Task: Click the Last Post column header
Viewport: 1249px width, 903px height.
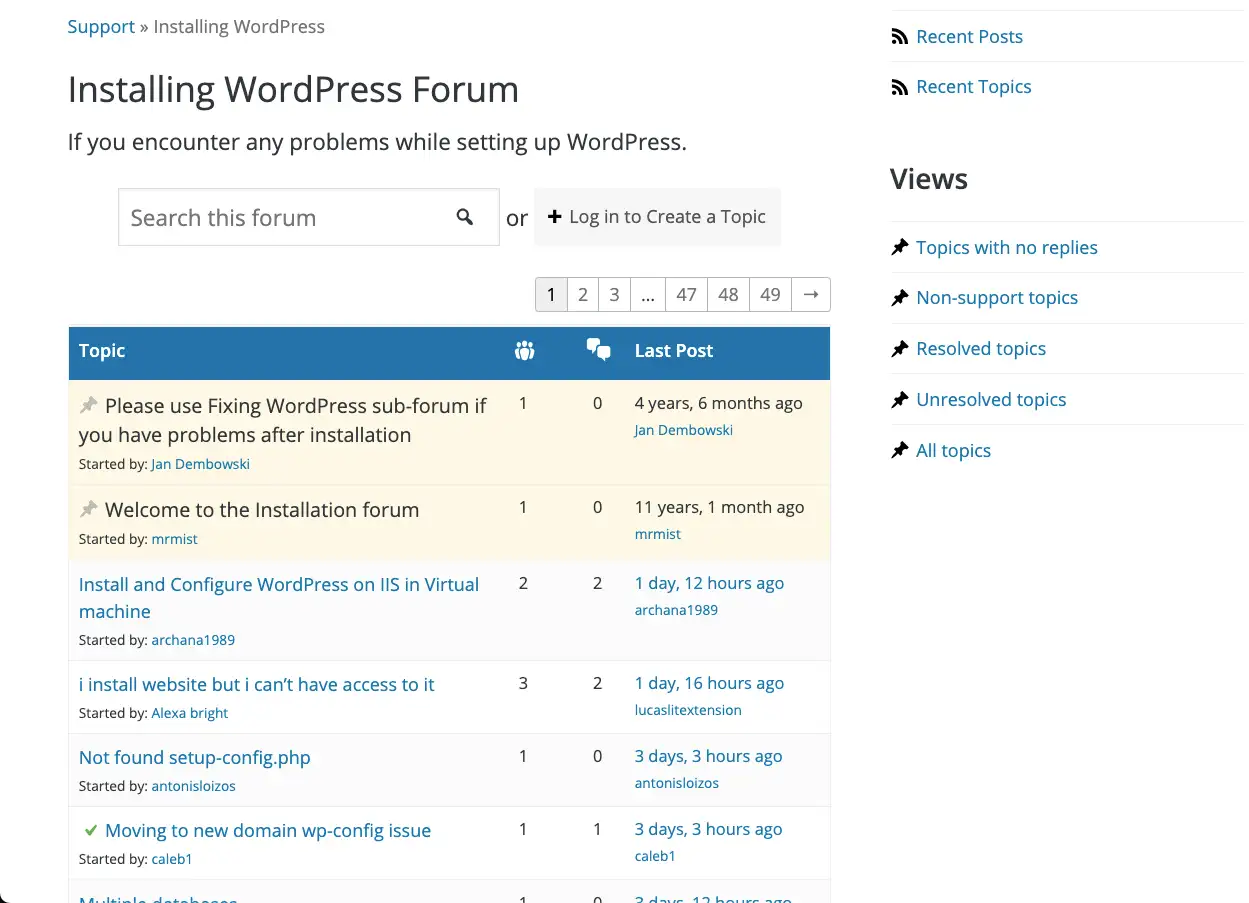Action: (674, 350)
